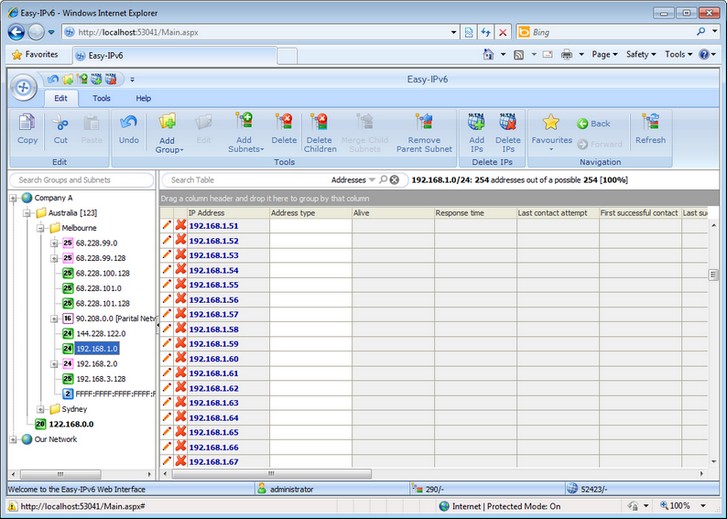Expand the 68.228.99.0 subnet node
Screen dimensions: 727x519
tap(54, 243)
